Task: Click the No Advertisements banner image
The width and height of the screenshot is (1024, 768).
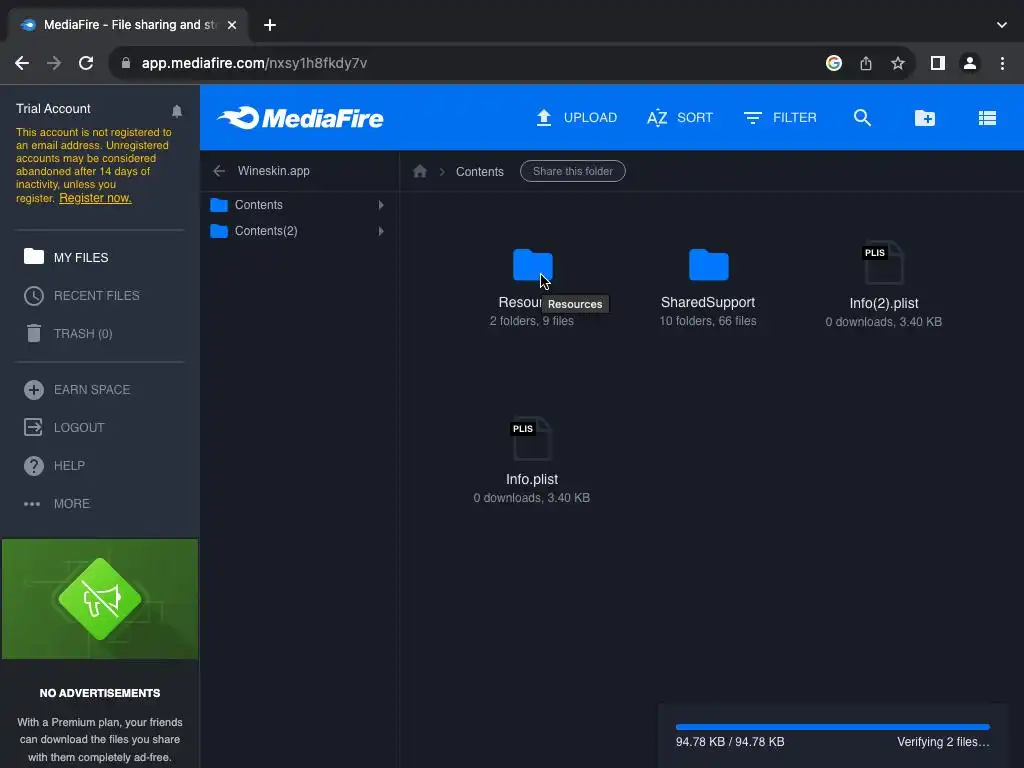Action: pos(100,599)
